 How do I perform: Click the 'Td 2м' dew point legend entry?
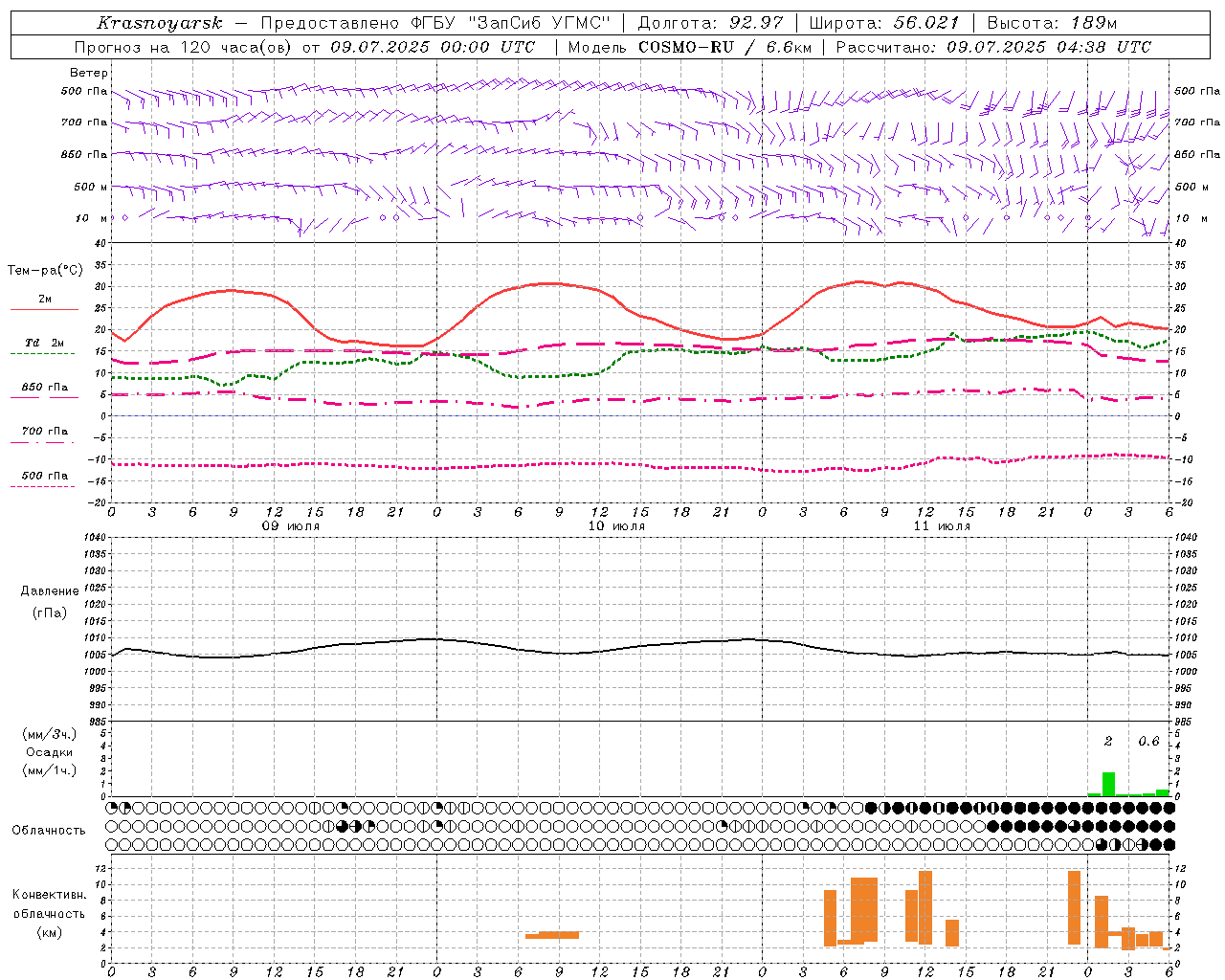[45, 343]
